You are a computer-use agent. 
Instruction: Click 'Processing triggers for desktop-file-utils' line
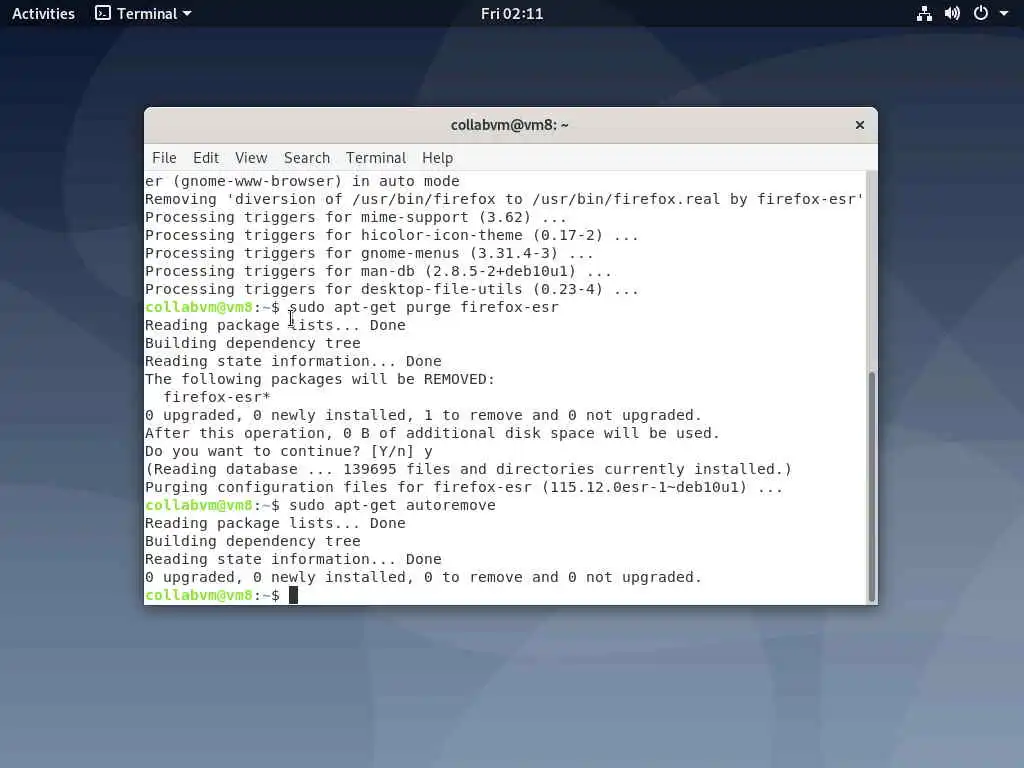[x=392, y=289]
